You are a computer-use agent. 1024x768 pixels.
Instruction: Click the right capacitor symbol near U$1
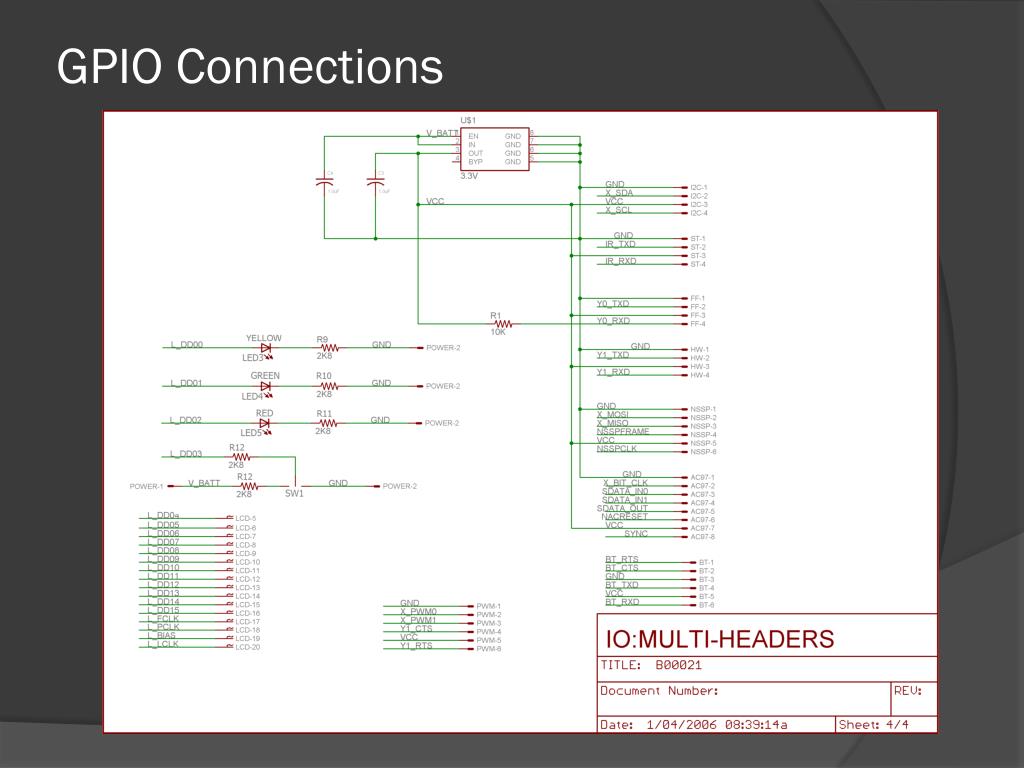pyautogui.click(x=376, y=182)
